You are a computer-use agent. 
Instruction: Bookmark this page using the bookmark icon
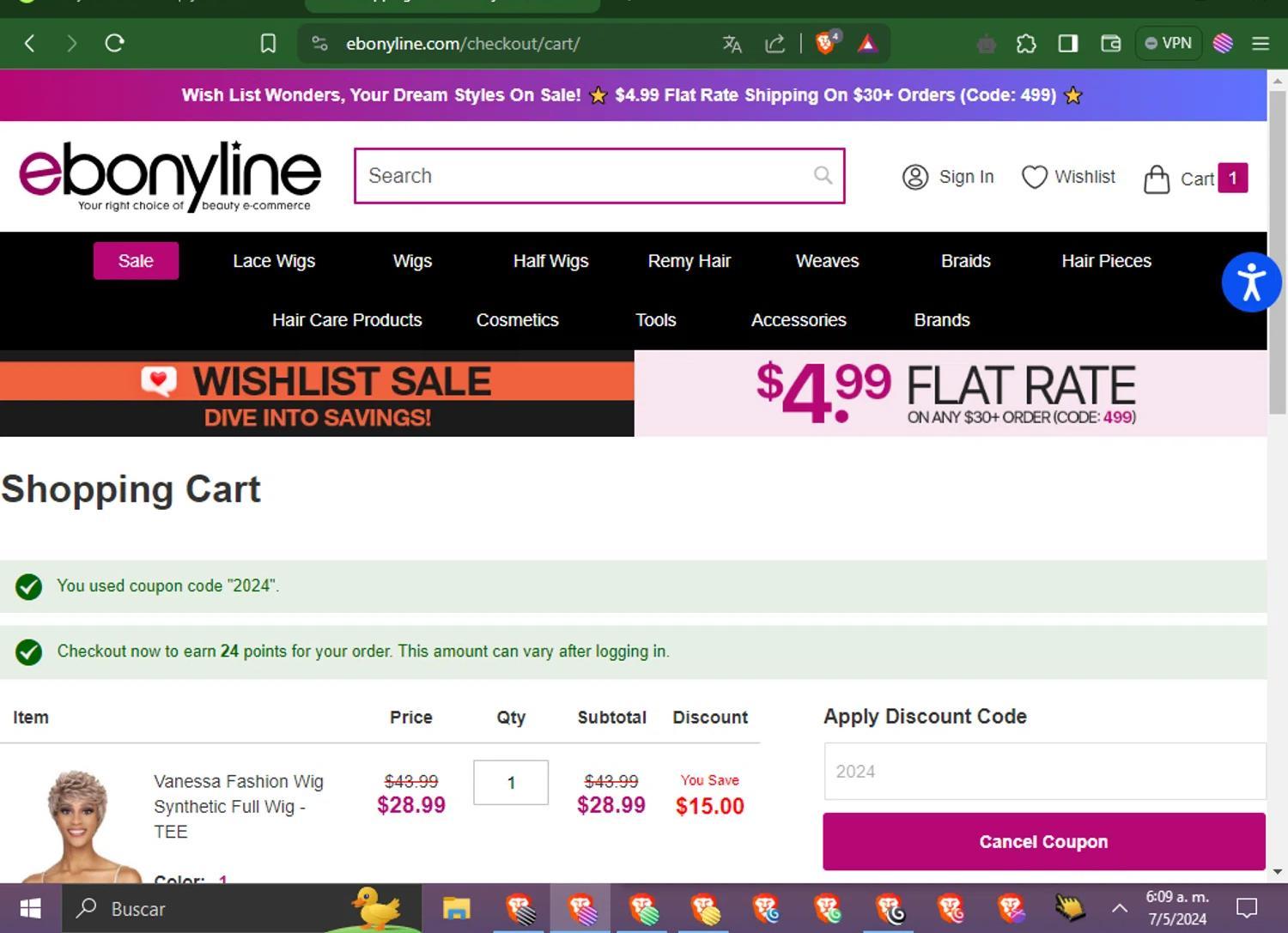[x=268, y=43]
